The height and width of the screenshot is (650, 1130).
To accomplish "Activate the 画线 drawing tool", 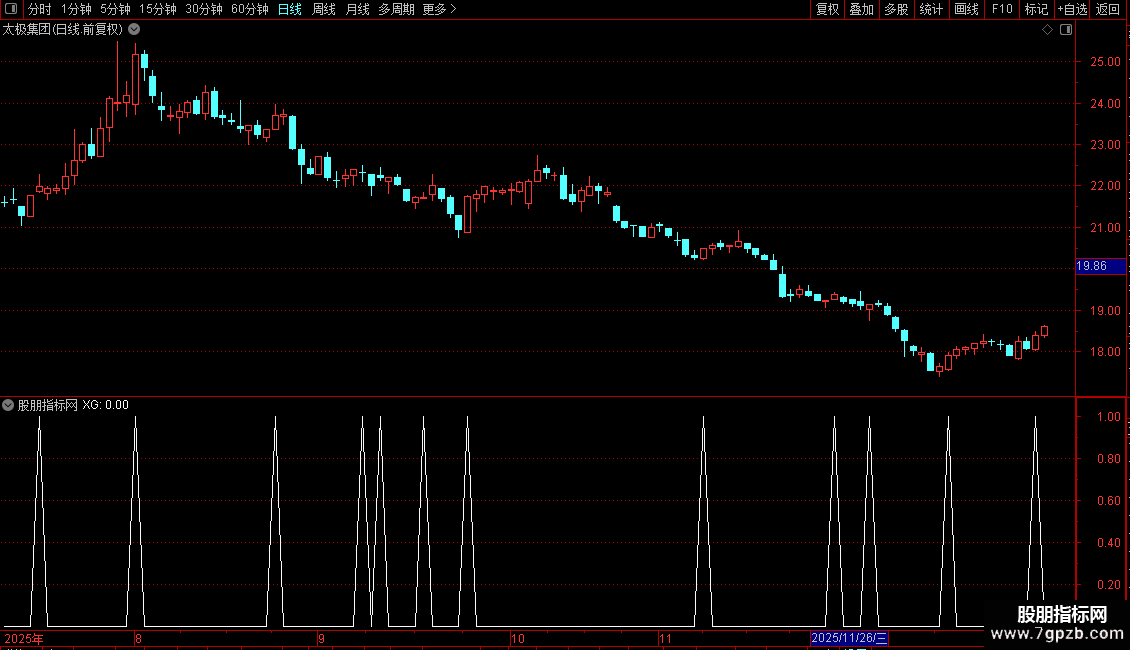I will point(966,9).
